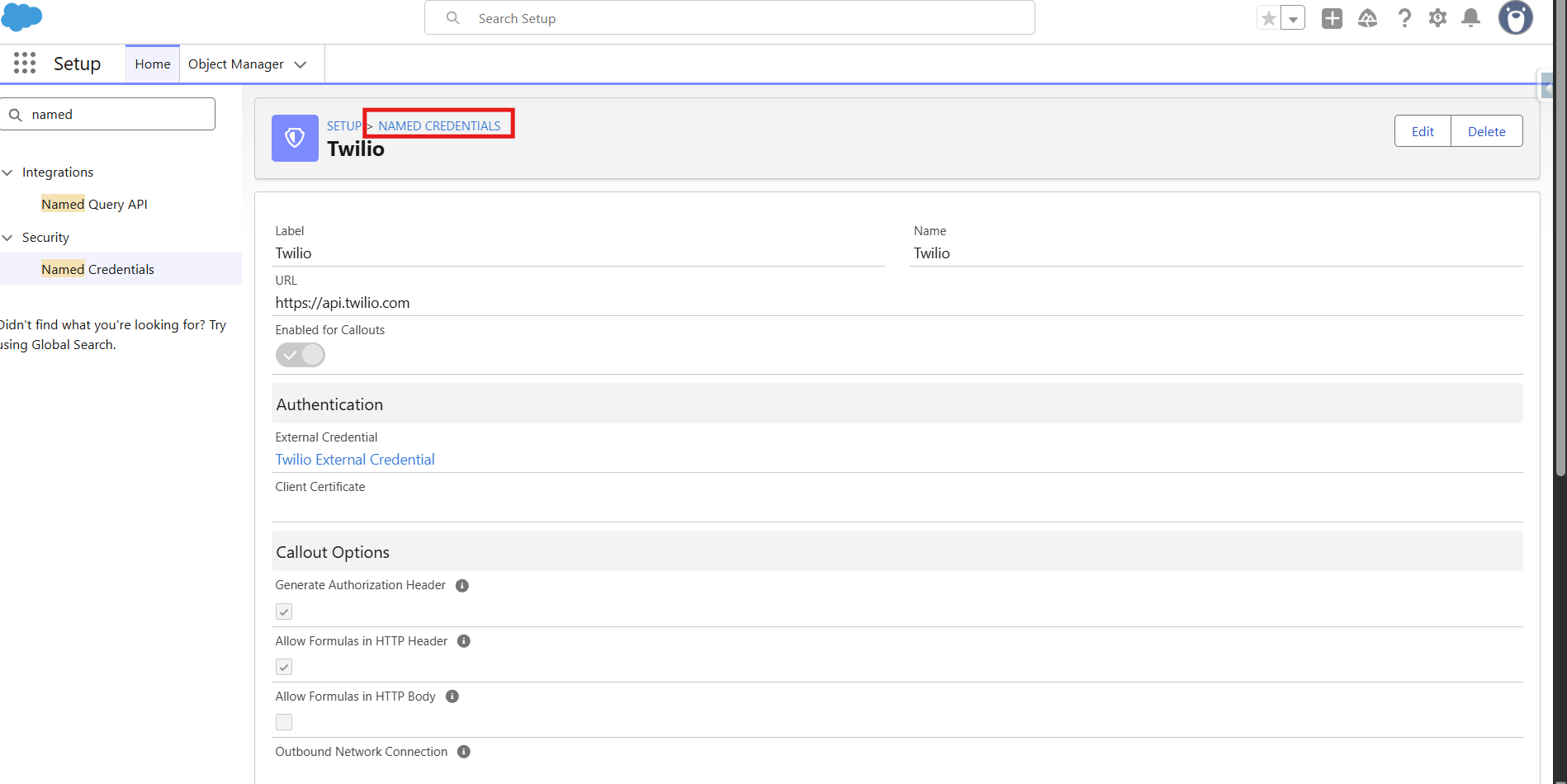Open the notifications bell
The width and height of the screenshot is (1567, 784).
pos(1470,18)
